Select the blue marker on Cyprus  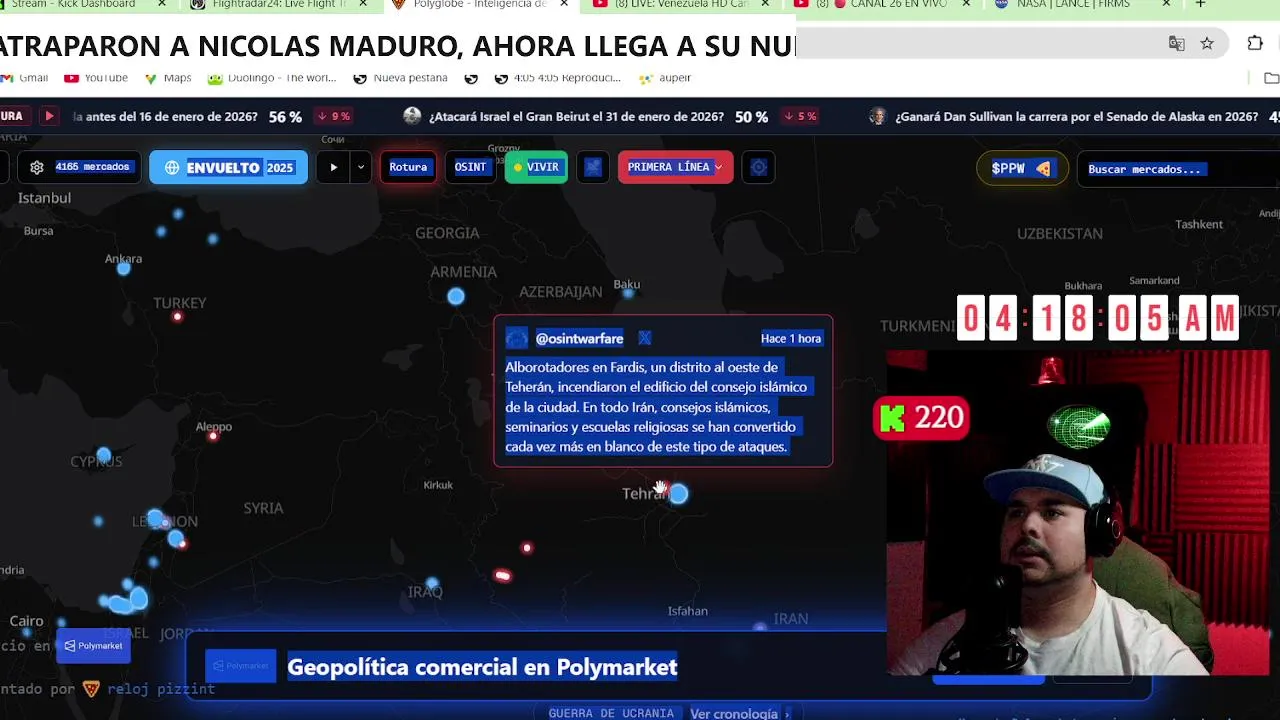click(x=104, y=455)
